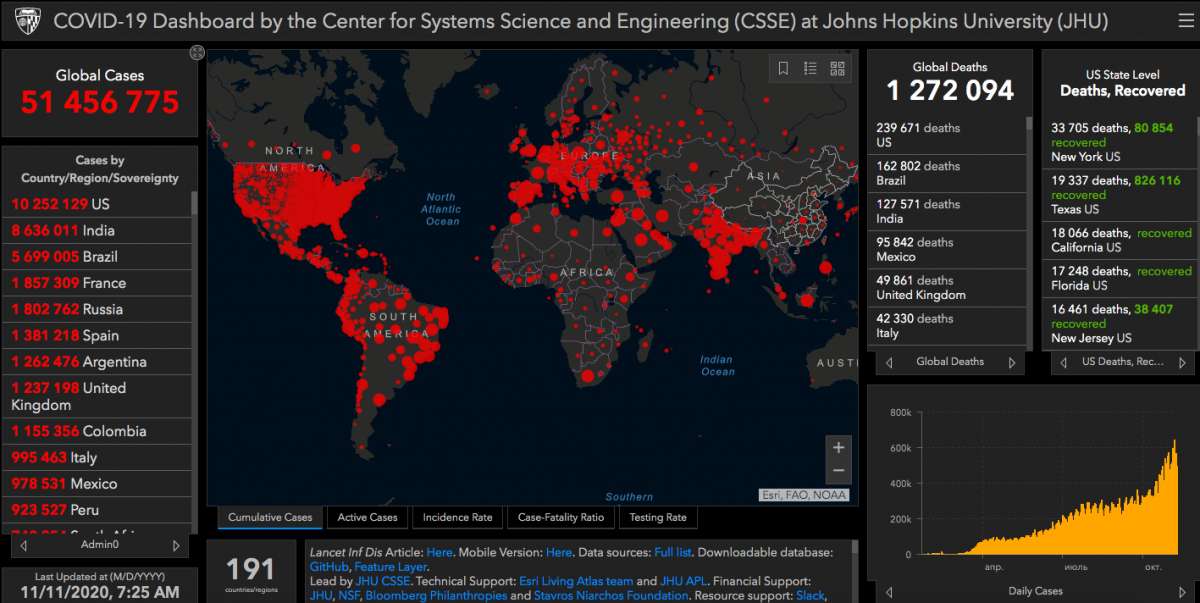Switch to the Testing Rate tab
This screenshot has height=603, width=1200.
[x=657, y=517]
